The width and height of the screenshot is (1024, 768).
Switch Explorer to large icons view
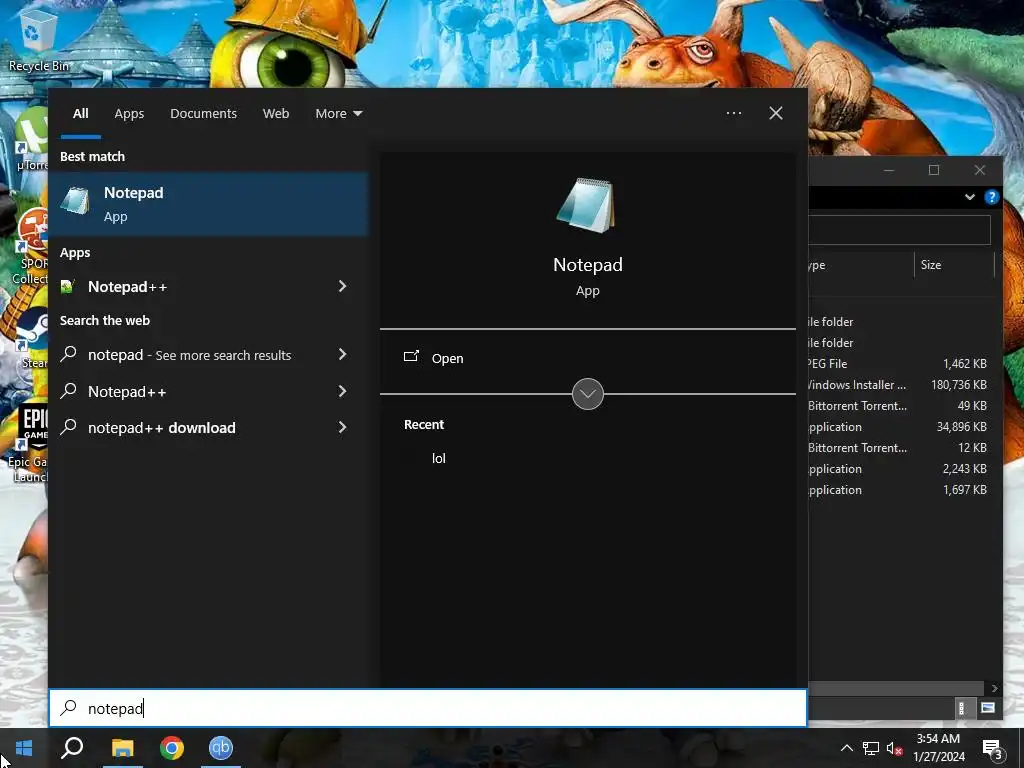point(988,708)
